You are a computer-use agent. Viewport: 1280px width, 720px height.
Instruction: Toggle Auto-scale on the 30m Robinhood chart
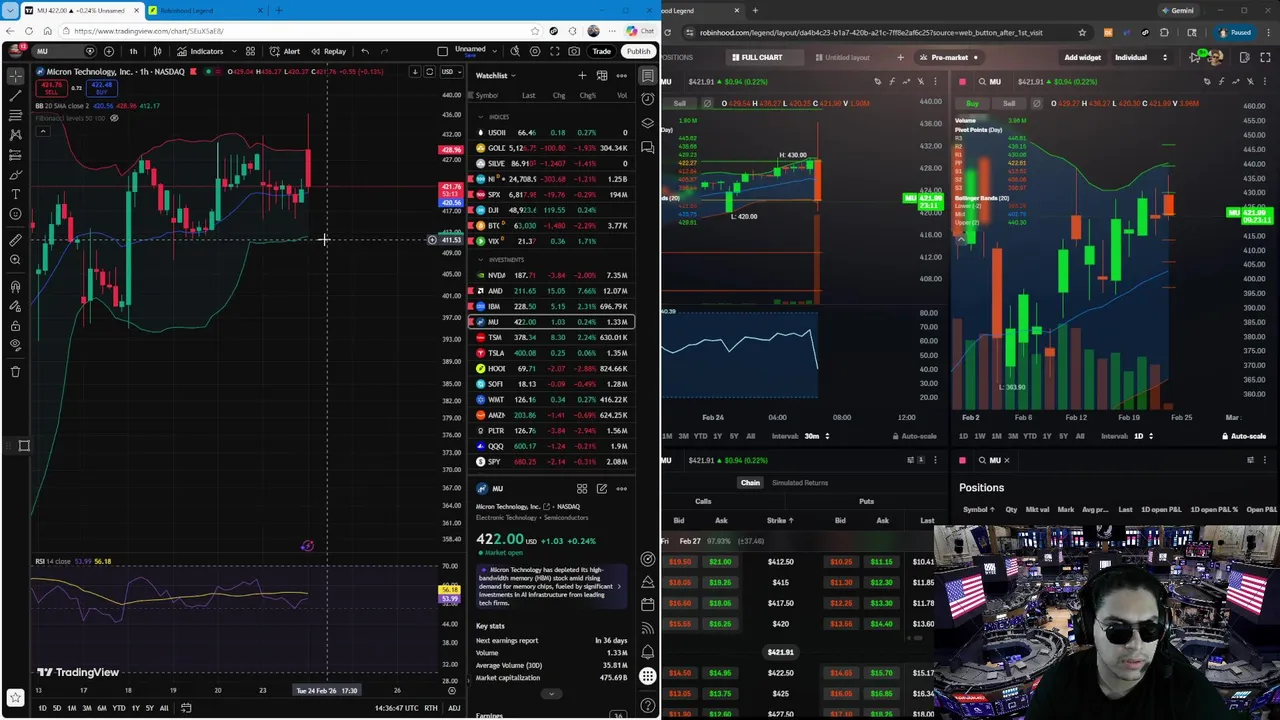pyautogui.click(x=914, y=436)
